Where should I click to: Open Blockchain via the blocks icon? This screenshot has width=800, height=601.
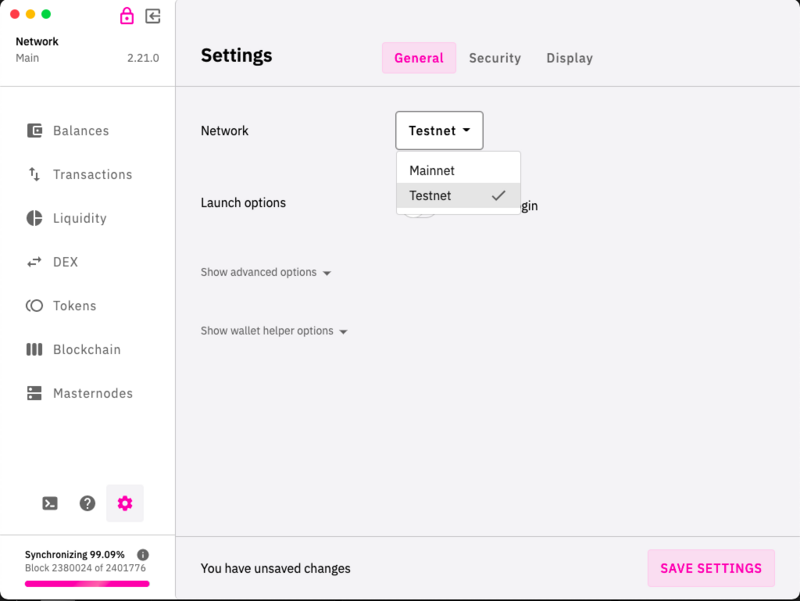(x=35, y=350)
